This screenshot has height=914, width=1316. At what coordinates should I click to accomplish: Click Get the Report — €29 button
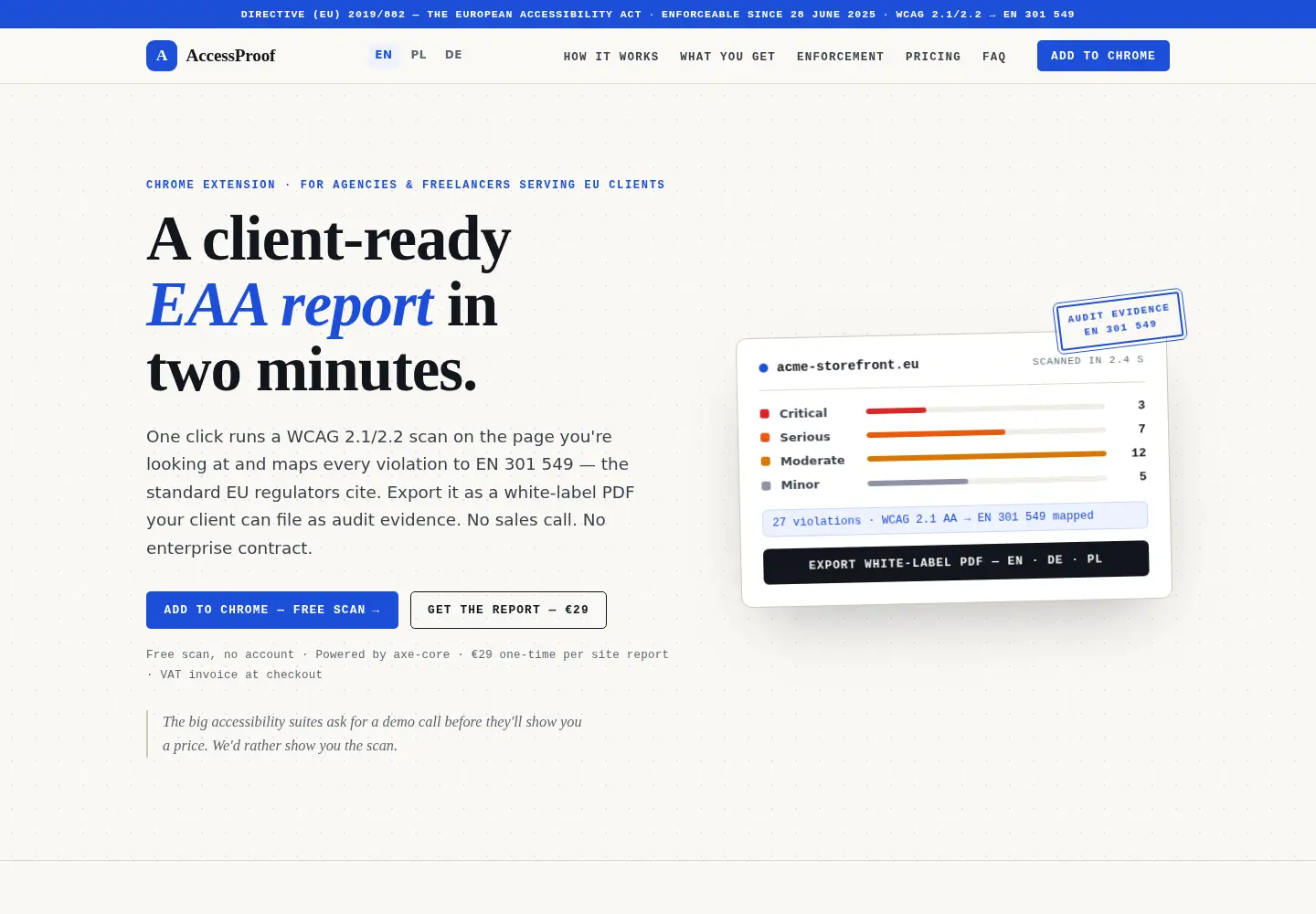[508, 610]
